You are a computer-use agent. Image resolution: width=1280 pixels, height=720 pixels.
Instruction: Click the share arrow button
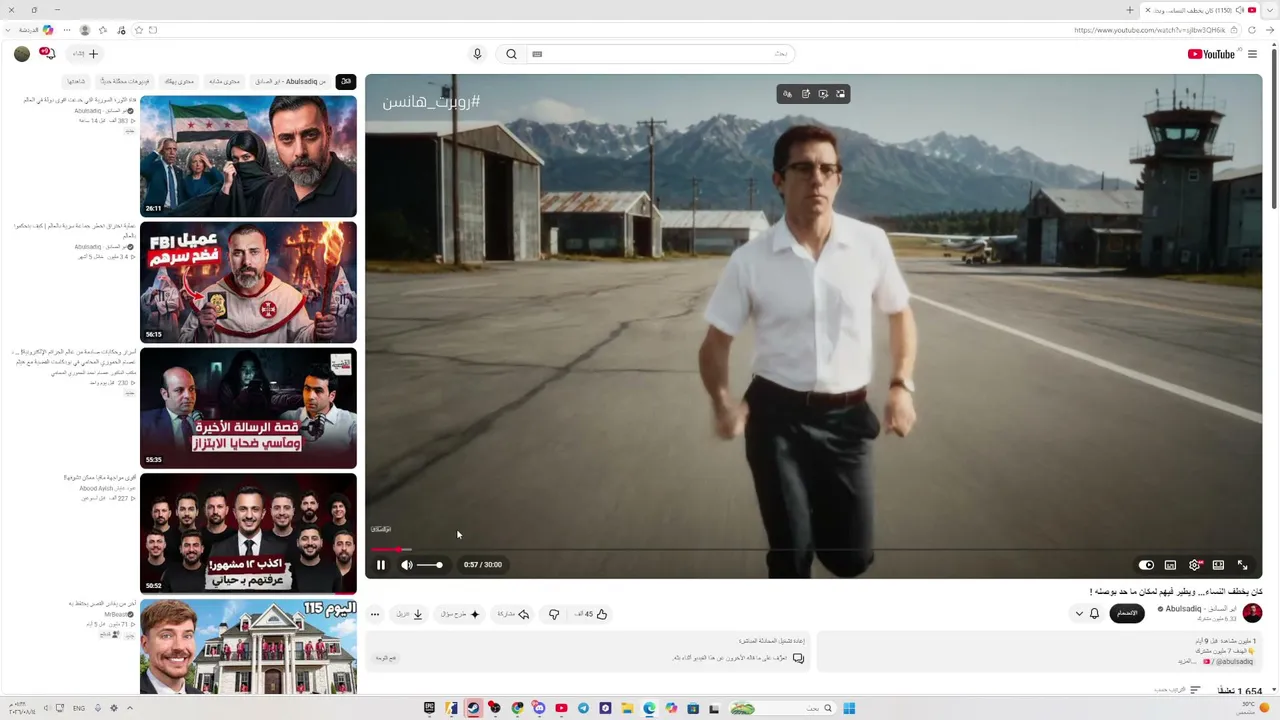point(514,614)
